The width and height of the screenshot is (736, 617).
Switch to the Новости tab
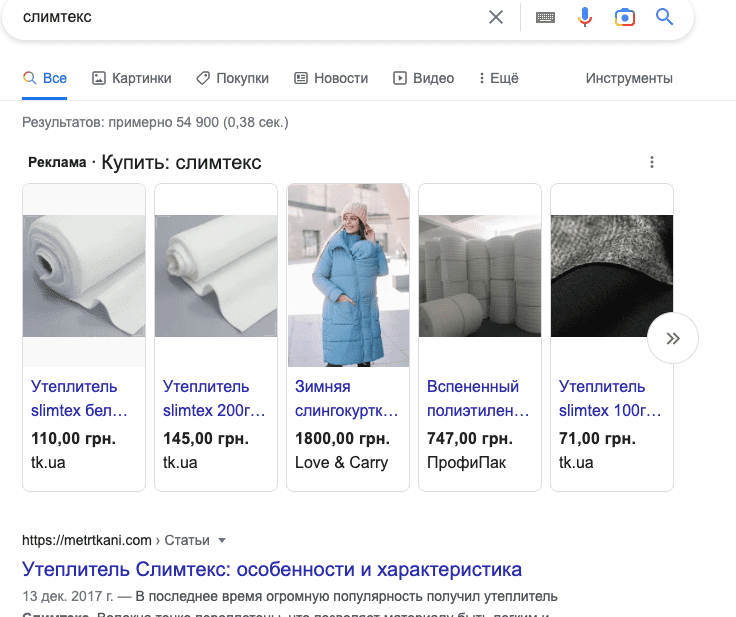331,78
